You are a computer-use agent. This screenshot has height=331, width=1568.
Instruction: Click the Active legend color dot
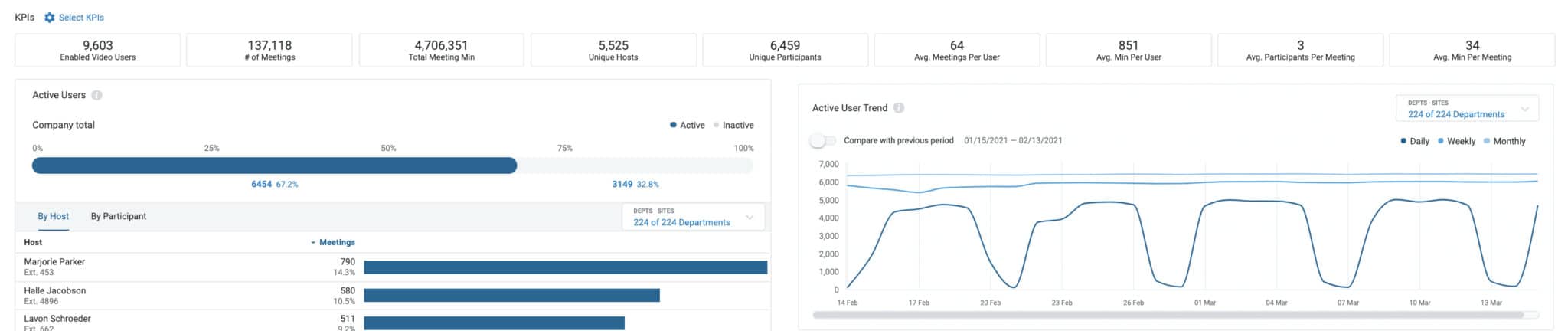673,125
